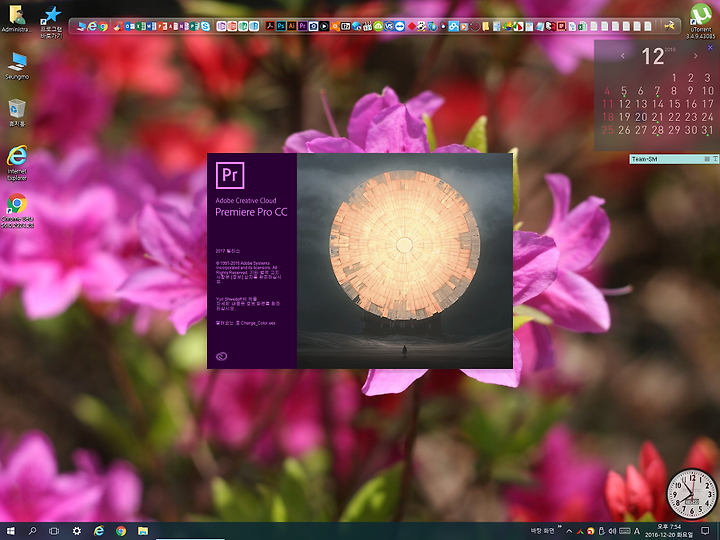Open the Windows Start menu
Viewport: 720px width, 540px height.
[x=10, y=531]
